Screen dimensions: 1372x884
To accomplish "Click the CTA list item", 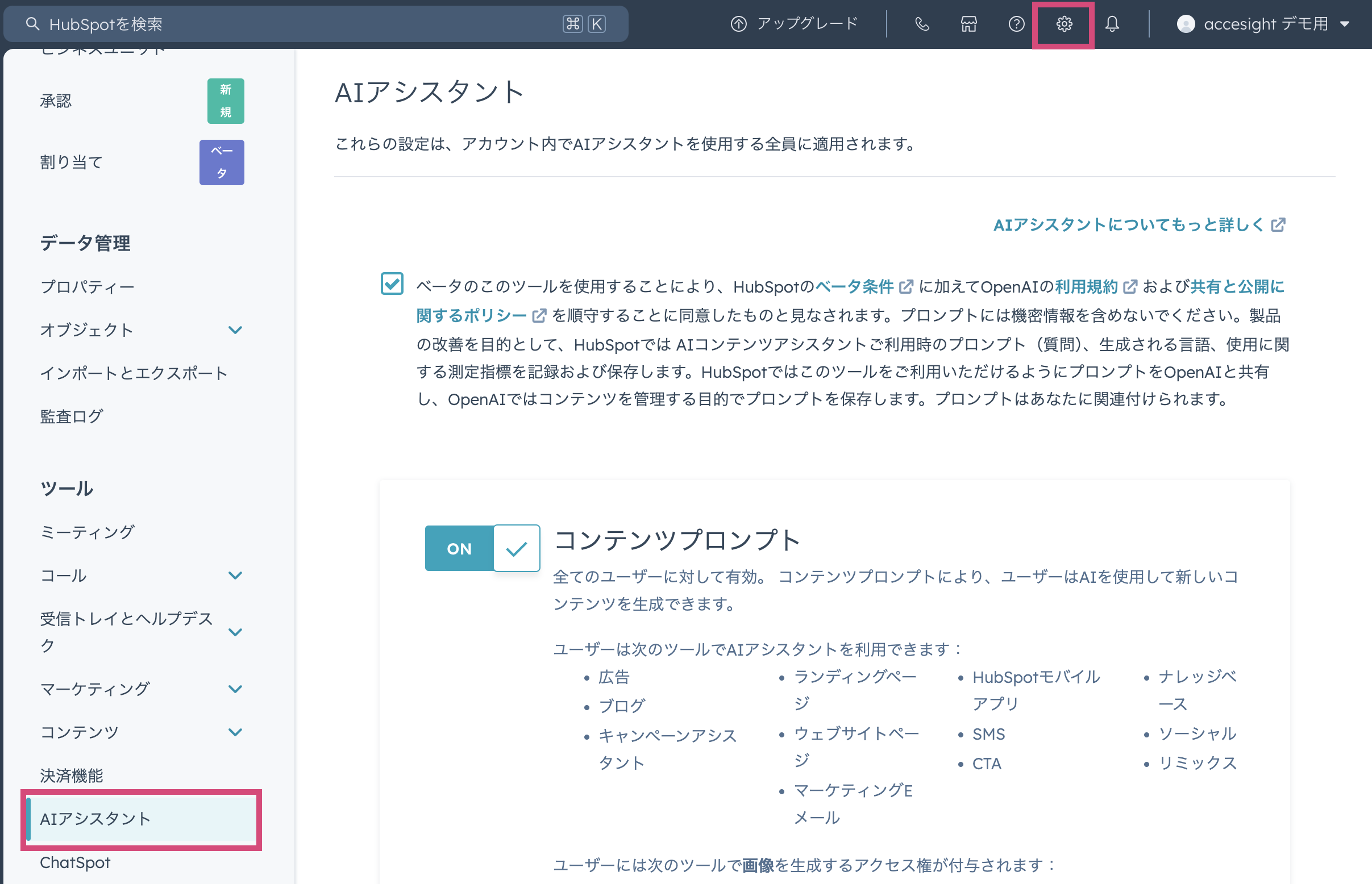I will pyautogui.click(x=987, y=764).
